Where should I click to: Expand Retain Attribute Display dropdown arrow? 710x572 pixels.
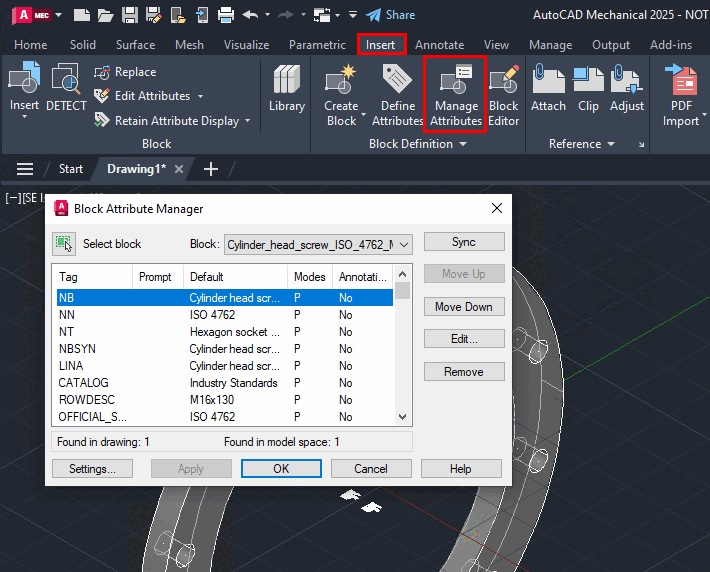[248, 120]
